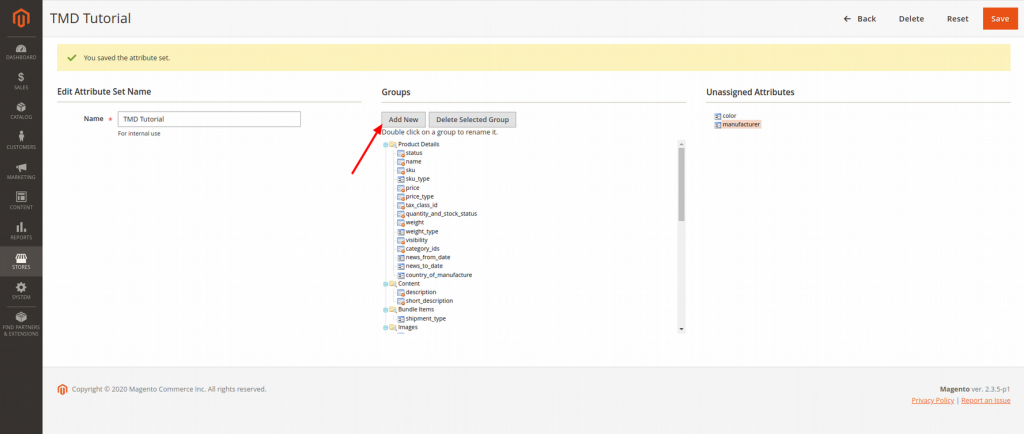Open the Privacy Policy link

point(933,400)
